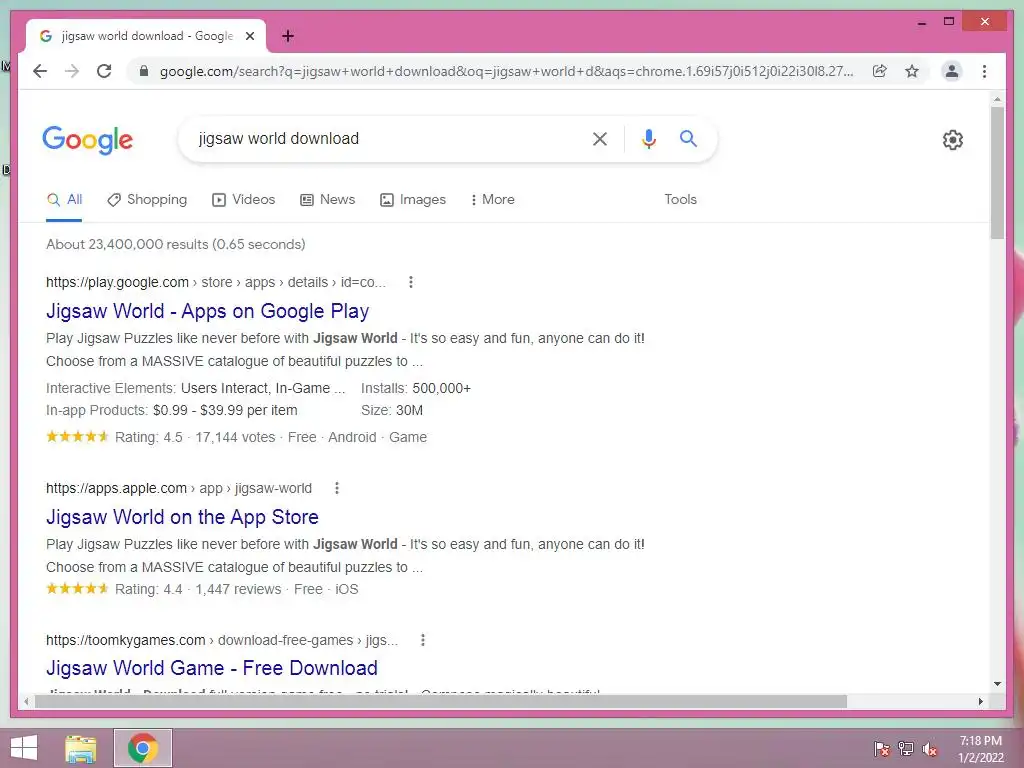Screen dimensions: 1024x768
Task: Open the Chrome three-dot menu
Action: 984,71
